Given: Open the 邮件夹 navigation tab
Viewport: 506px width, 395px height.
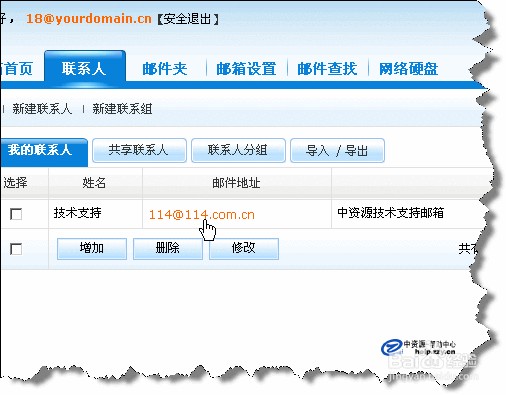Looking at the screenshot, I should coord(165,69).
